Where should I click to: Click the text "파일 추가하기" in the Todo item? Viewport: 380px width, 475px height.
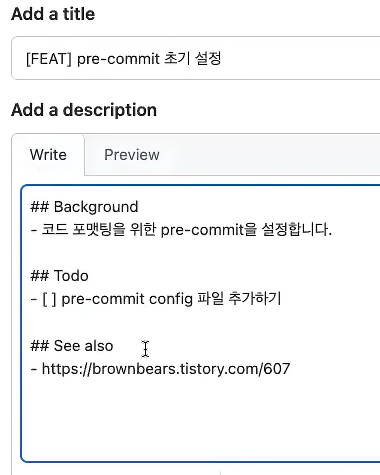[240, 299]
